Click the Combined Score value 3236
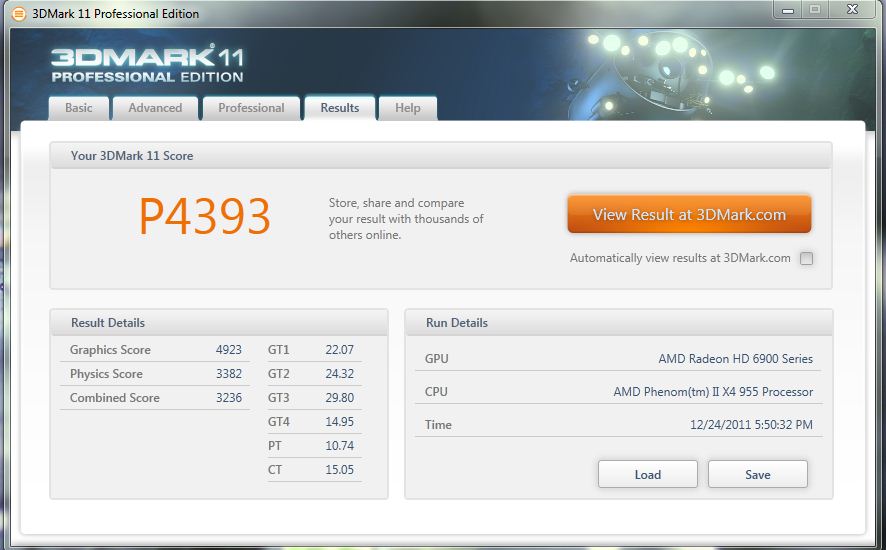Image resolution: width=886 pixels, height=550 pixels. [229, 398]
